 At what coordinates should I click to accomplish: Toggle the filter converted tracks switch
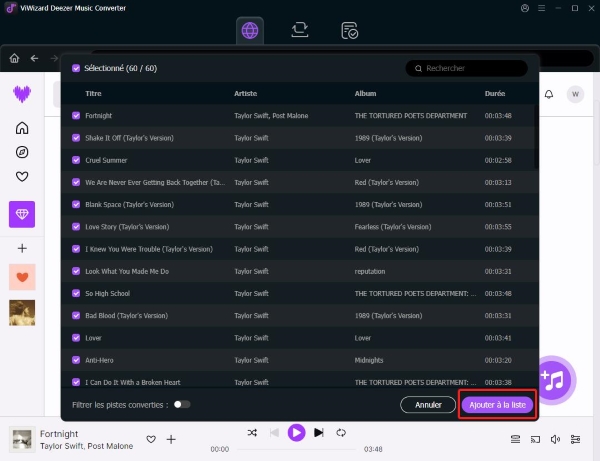[x=182, y=404]
